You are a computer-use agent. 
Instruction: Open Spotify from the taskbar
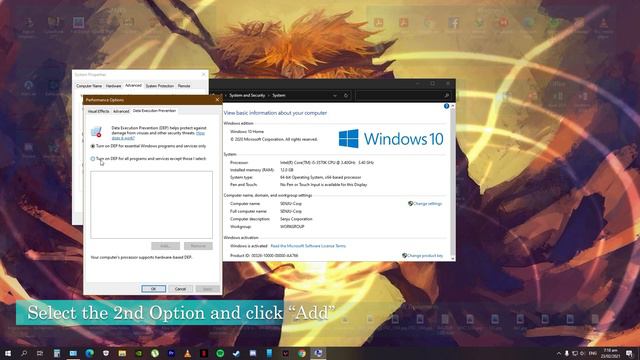pos(220,353)
